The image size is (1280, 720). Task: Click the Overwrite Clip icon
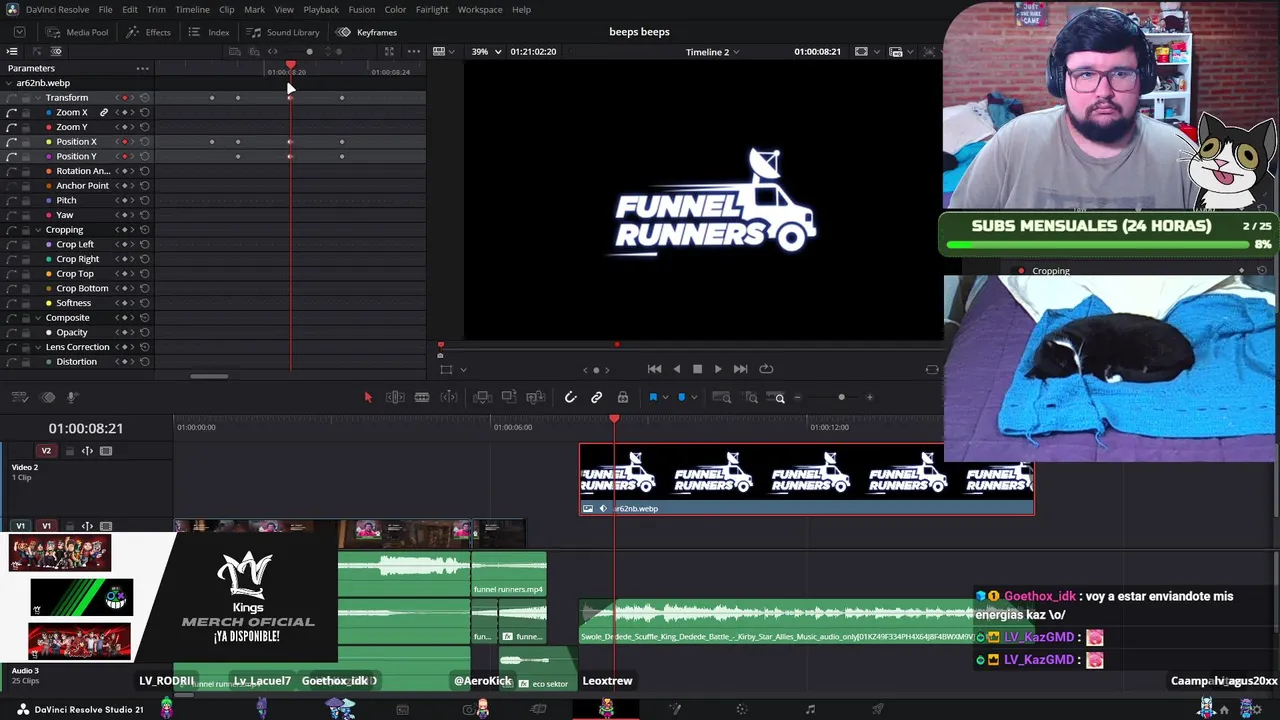509,398
